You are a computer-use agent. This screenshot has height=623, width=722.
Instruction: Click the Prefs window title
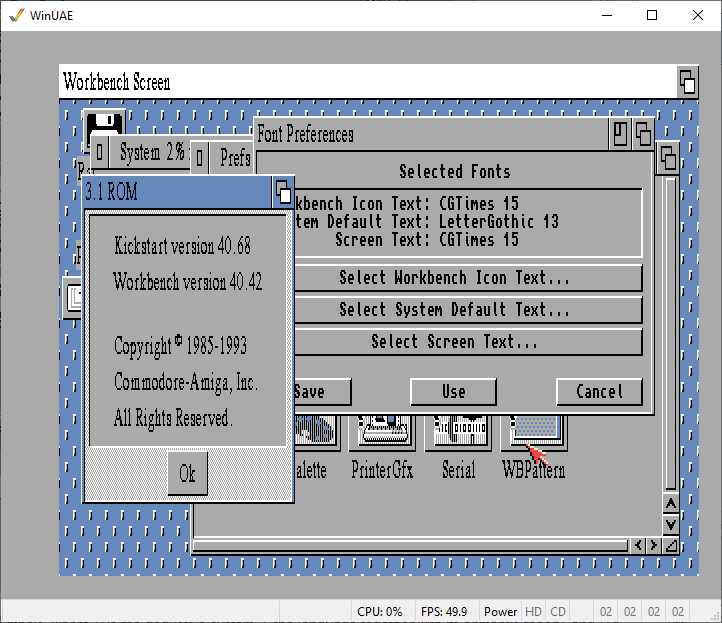click(x=235, y=157)
